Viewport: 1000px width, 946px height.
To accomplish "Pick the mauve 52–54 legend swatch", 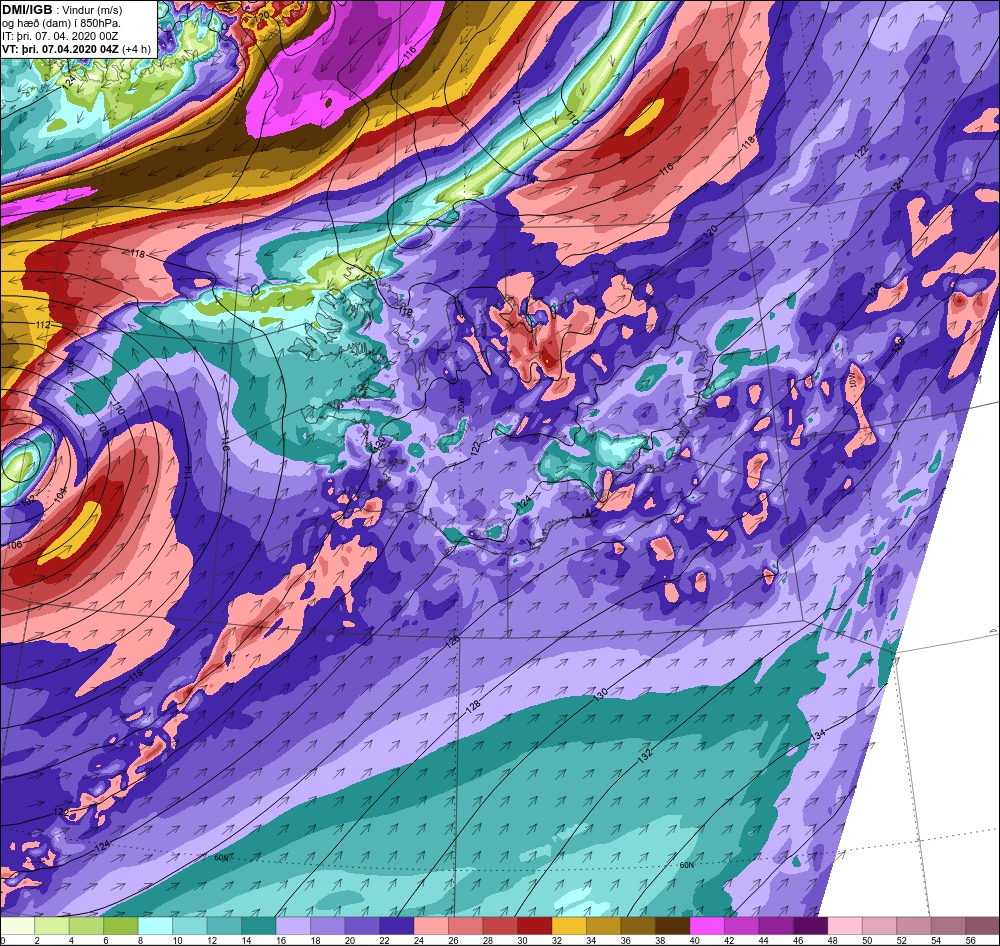I will [x=913, y=924].
